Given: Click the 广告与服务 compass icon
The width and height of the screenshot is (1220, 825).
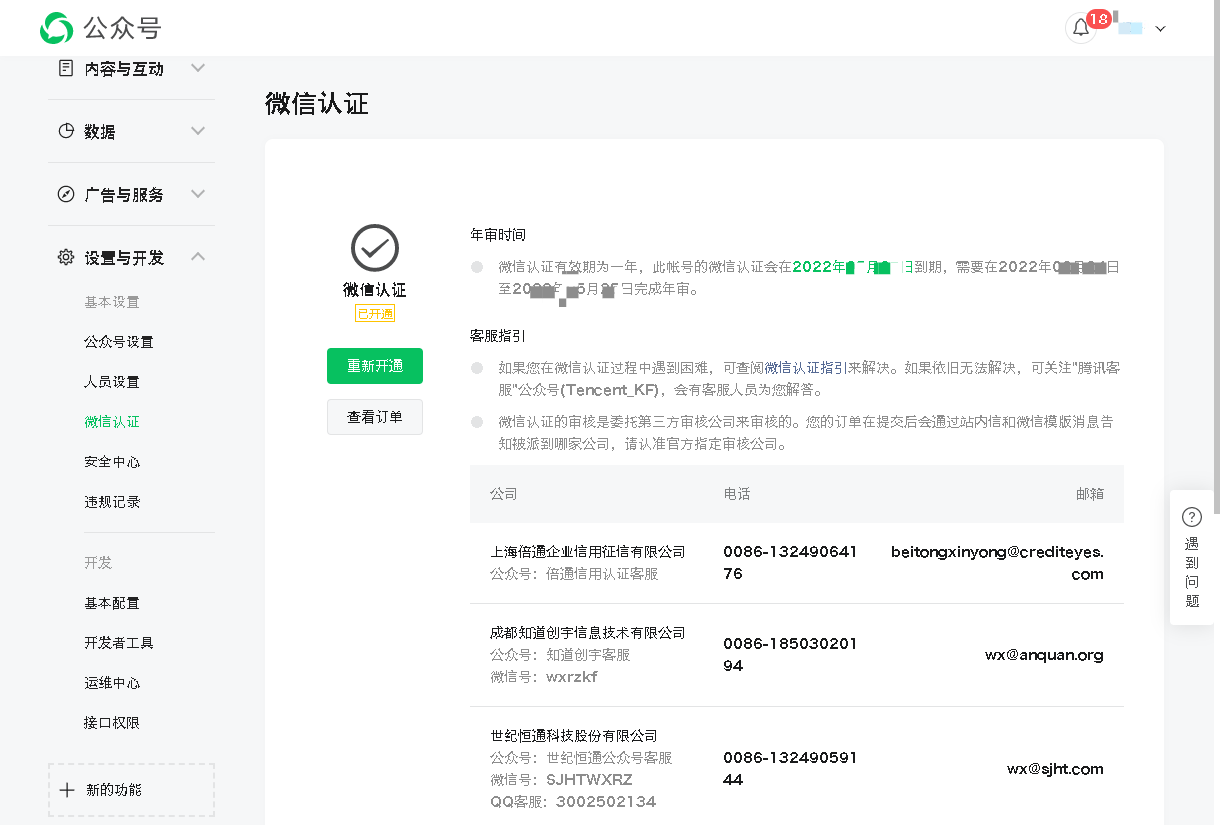Looking at the screenshot, I should click(x=66, y=194).
